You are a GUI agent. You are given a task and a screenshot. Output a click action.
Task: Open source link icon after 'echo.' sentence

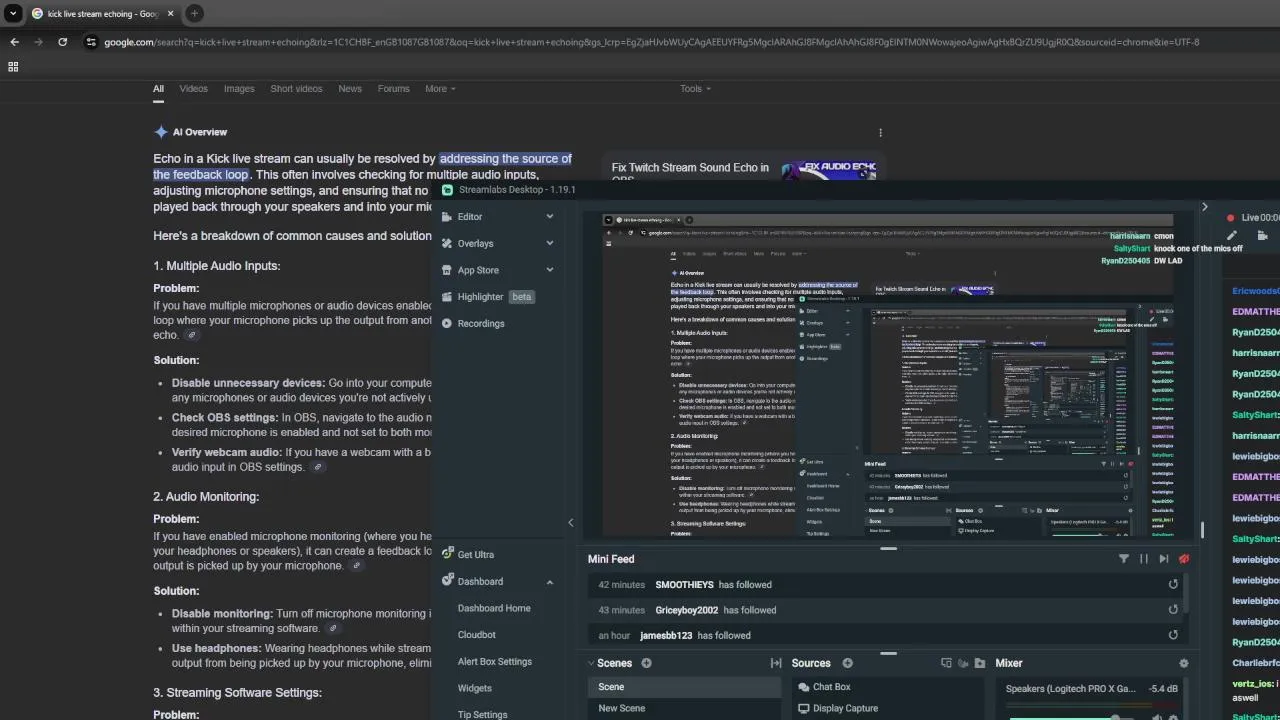coord(191,336)
